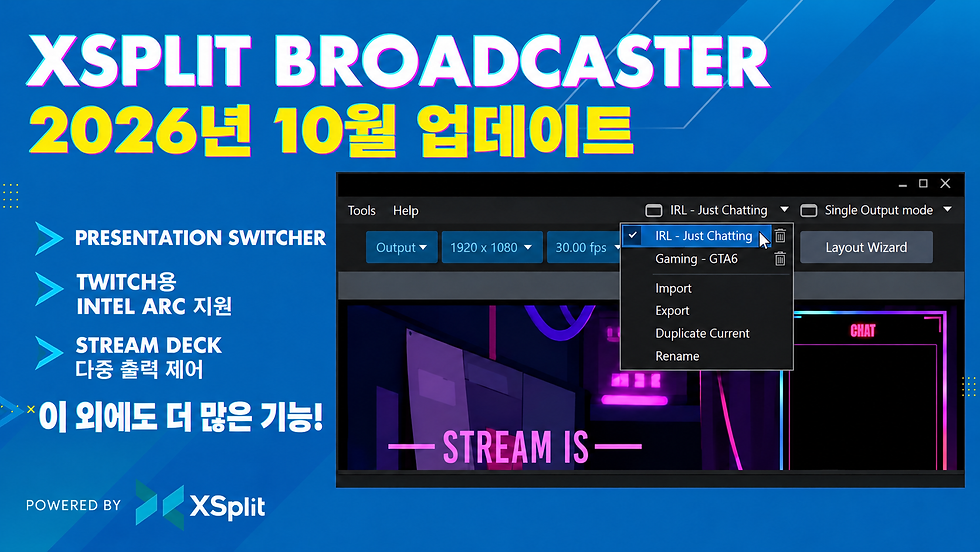The width and height of the screenshot is (980, 552).
Task: Click the XSplit logo at bottom left
Action: pos(201,505)
